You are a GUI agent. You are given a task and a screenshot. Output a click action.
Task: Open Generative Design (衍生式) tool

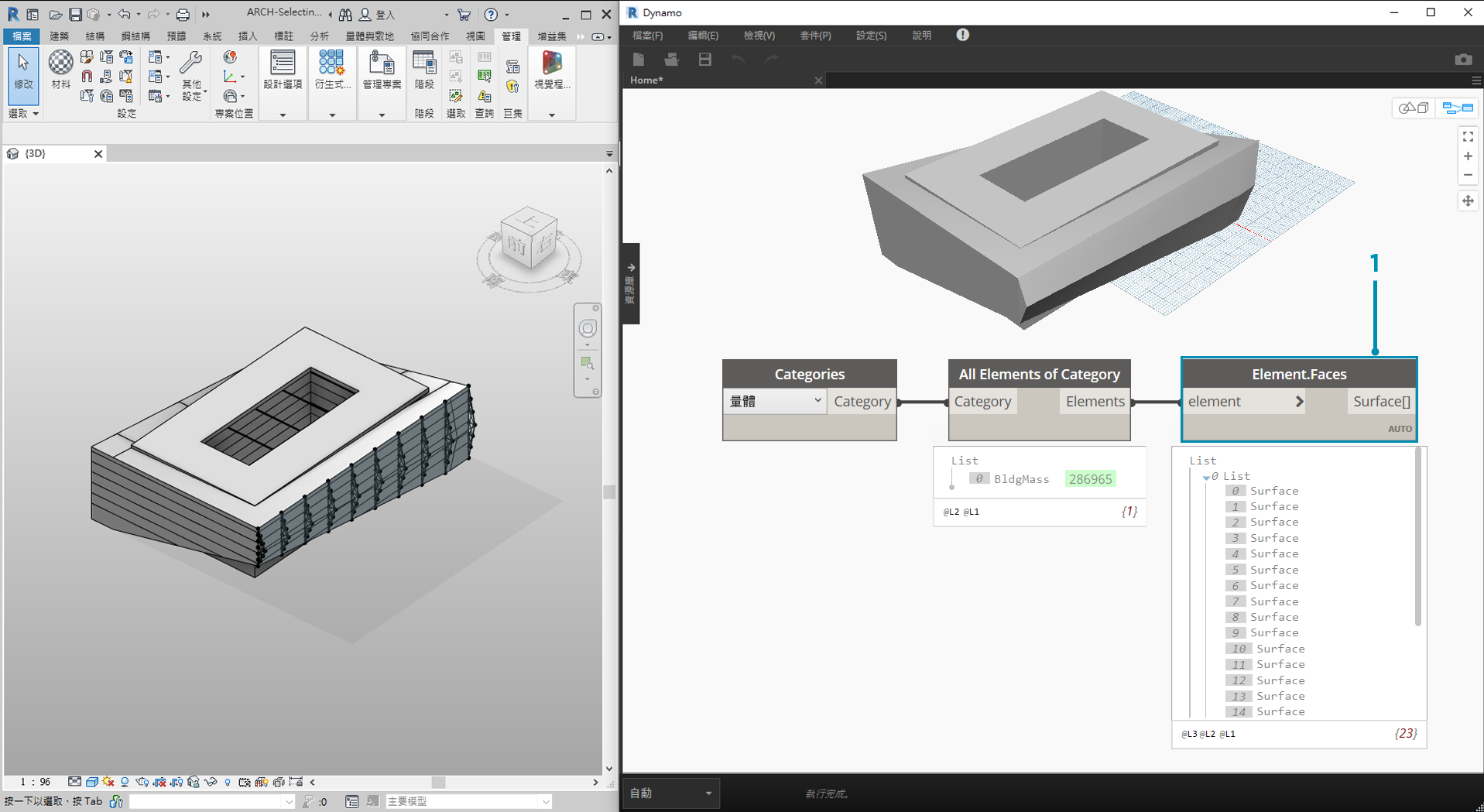(x=331, y=70)
